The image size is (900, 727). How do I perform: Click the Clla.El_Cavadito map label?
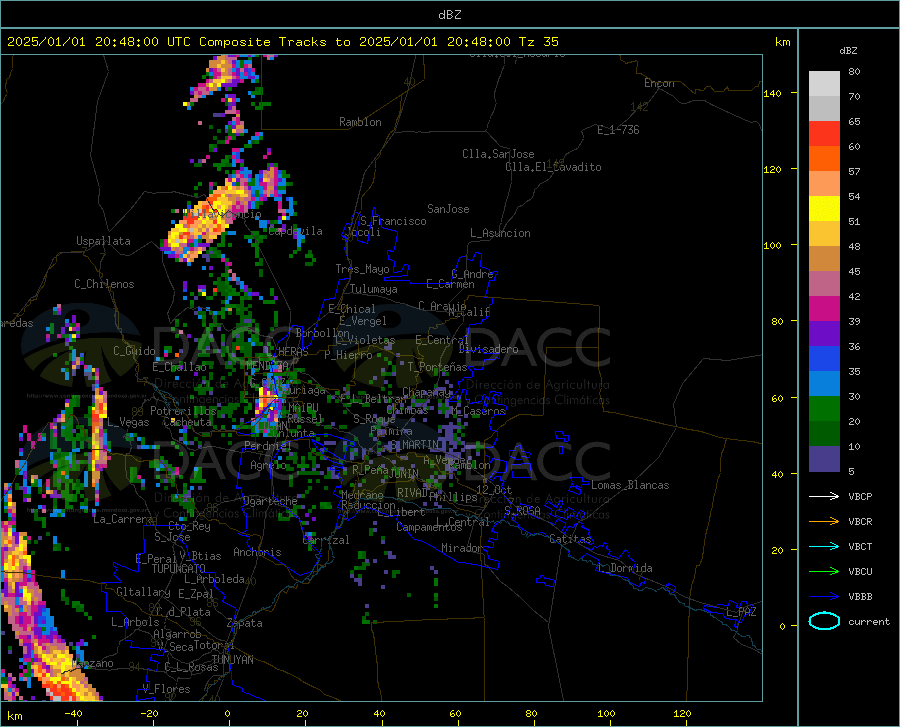click(553, 167)
